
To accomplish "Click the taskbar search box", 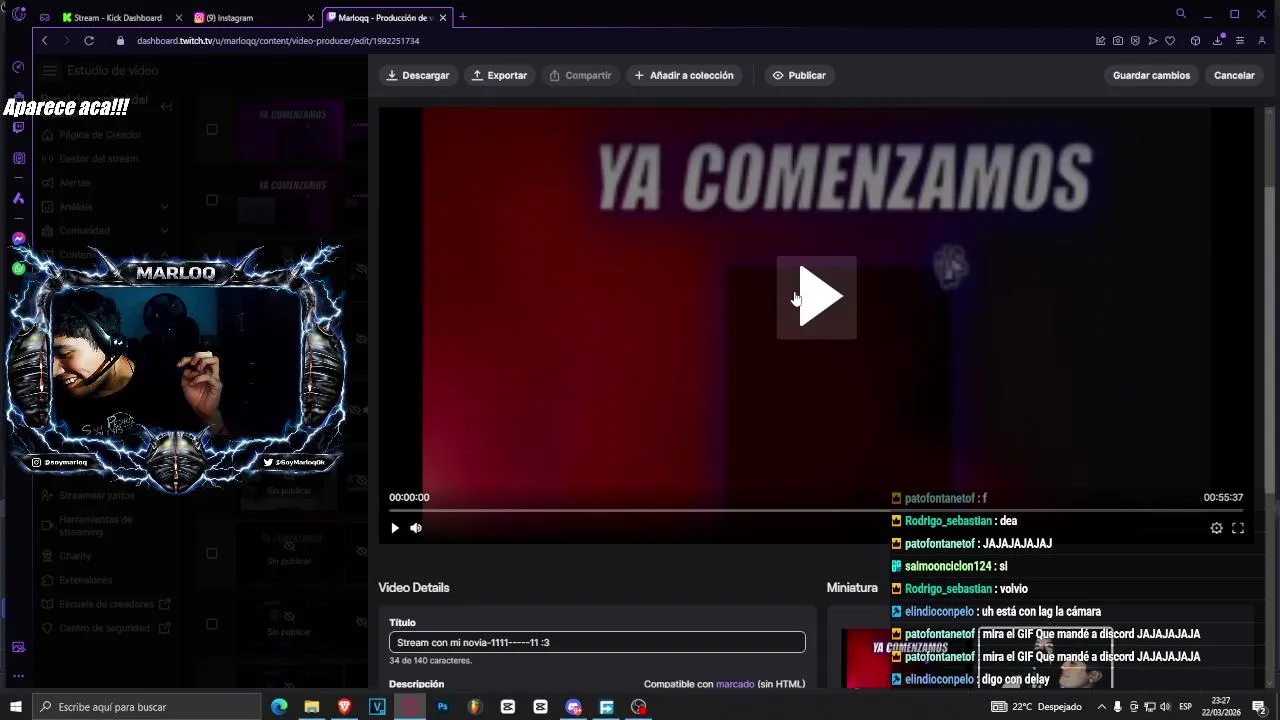I will click(147, 707).
